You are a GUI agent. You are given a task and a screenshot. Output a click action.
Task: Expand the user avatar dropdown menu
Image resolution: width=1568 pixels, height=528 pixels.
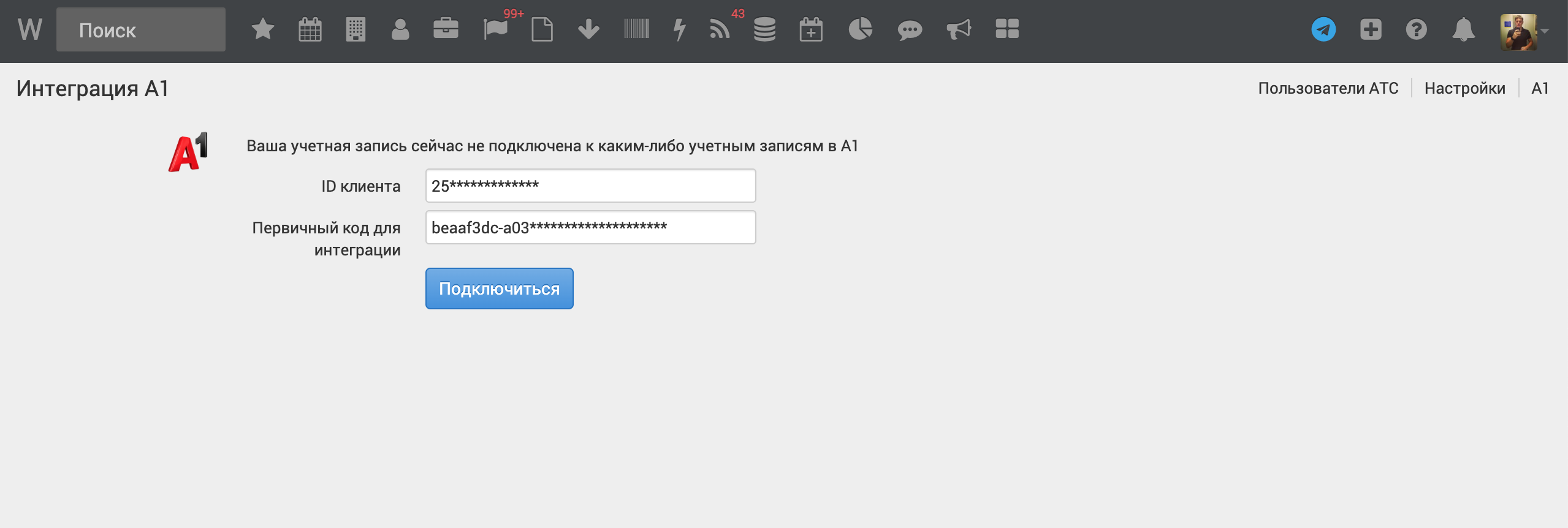pyautogui.click(x=1524, y=31)
